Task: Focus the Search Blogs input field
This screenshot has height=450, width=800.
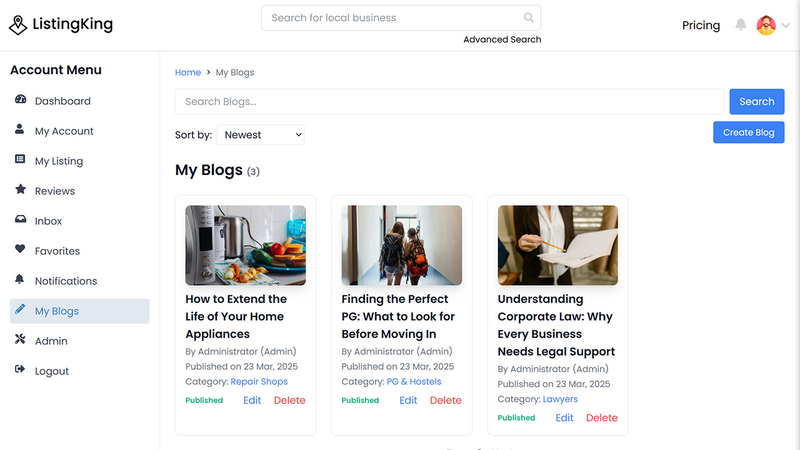Action: point(449,102)
